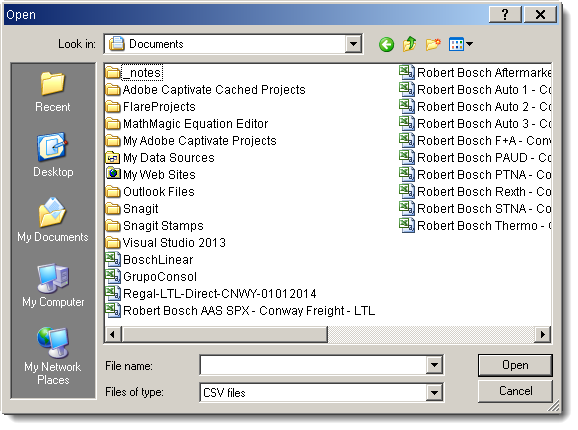
Task: Create a new folder
Action: (x=433, y=44)
